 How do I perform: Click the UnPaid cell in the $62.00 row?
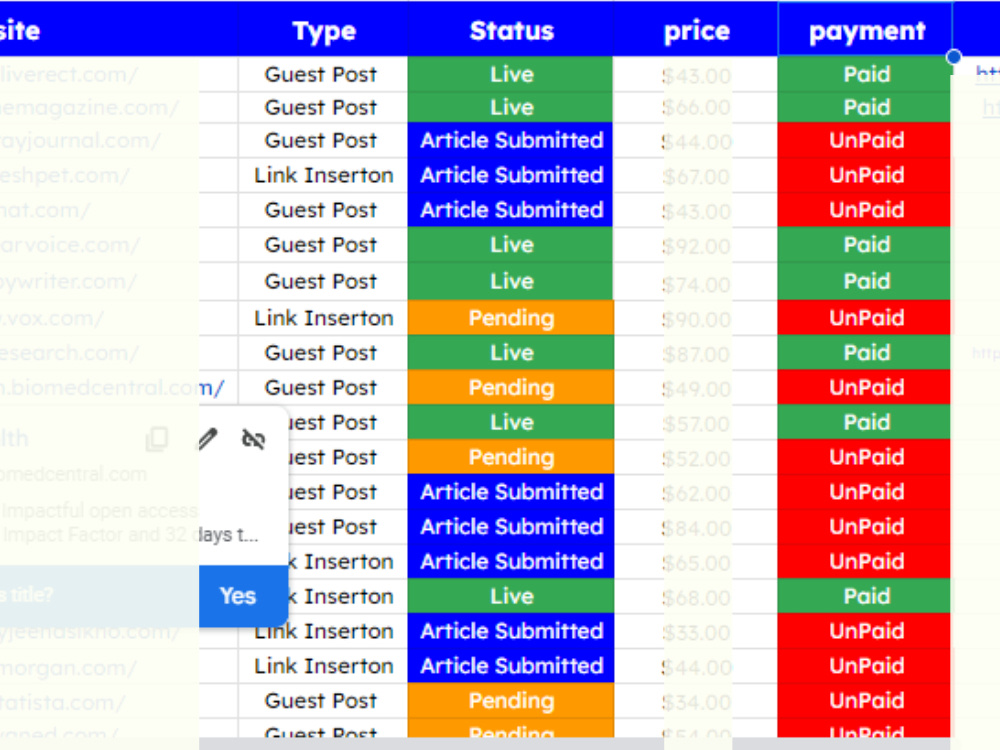click(x=864, y=492)
